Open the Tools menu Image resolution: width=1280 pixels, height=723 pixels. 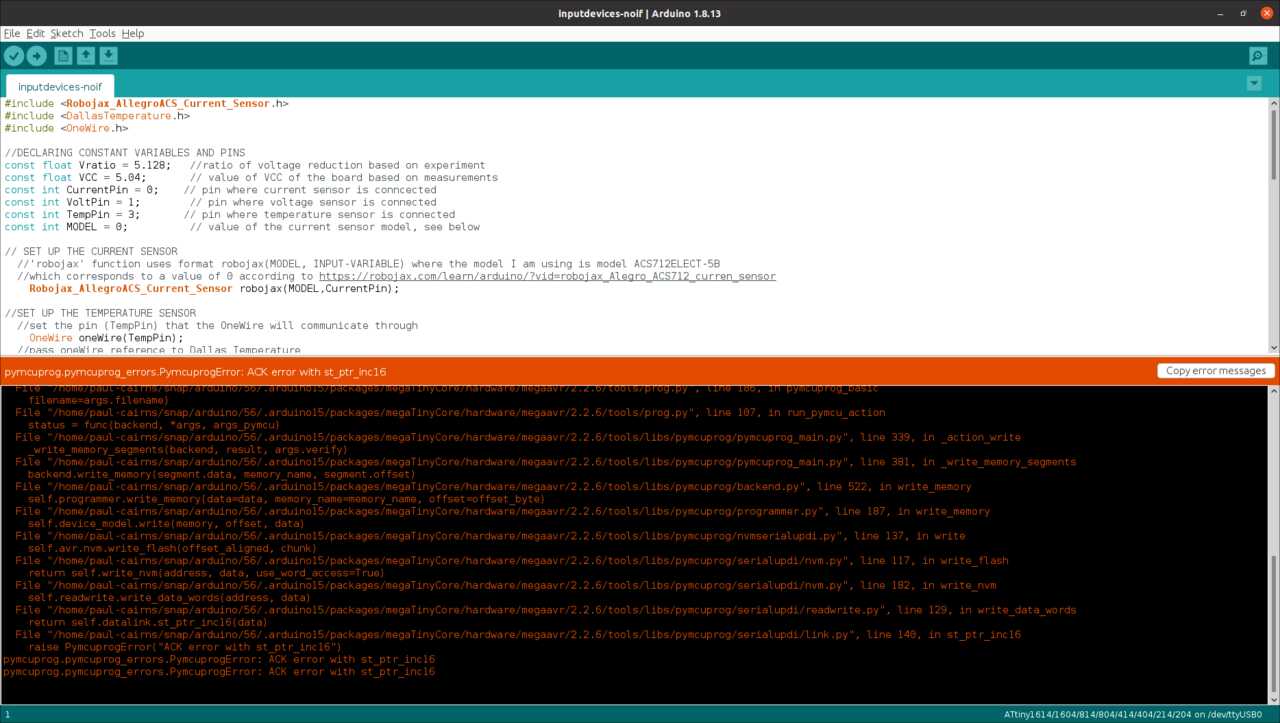(102, 33)
